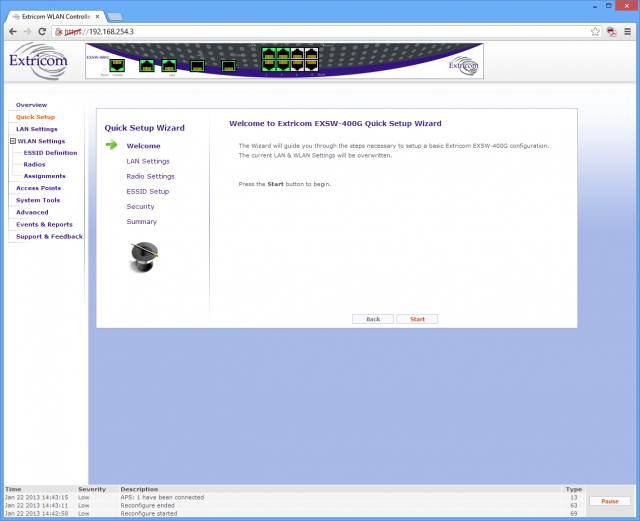Open the Overview page
Viewport: 640px width, 521px height.
coord(31,105)
